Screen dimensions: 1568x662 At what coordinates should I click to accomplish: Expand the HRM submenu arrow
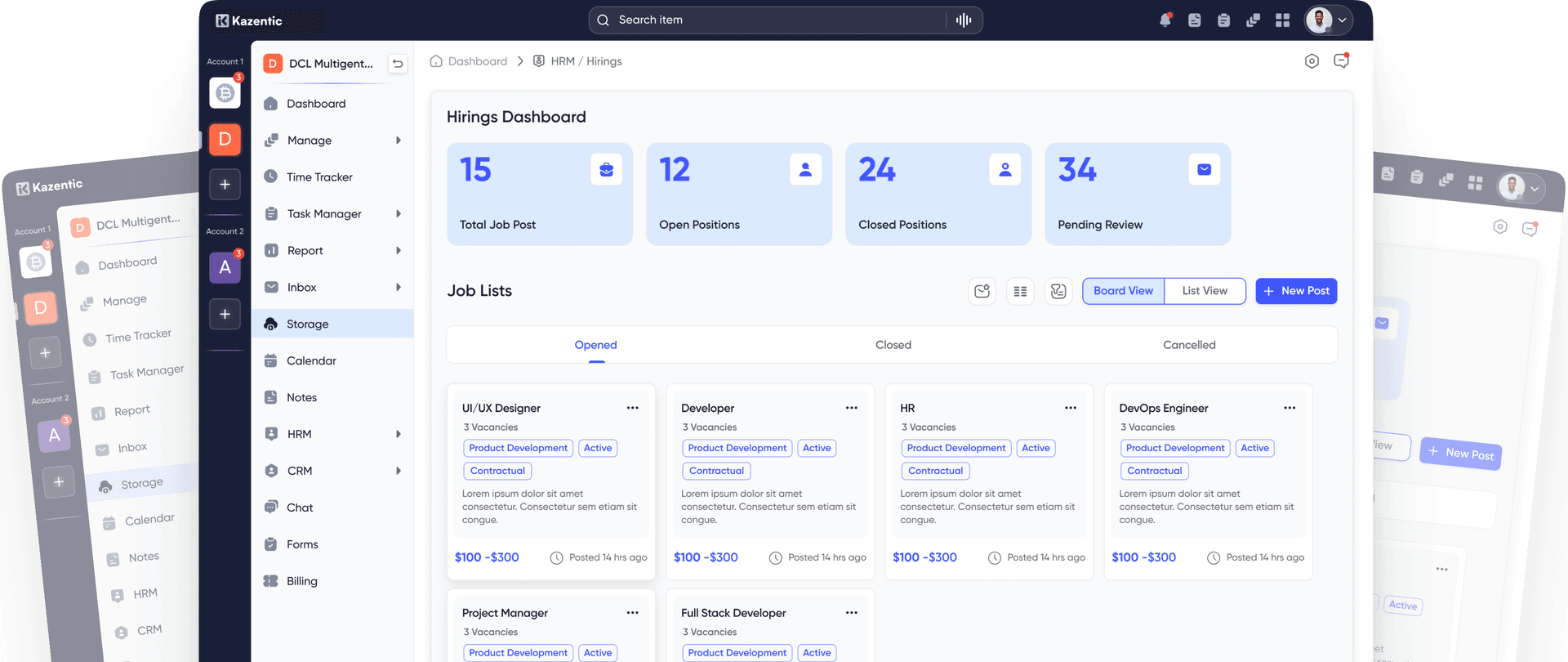399,434
